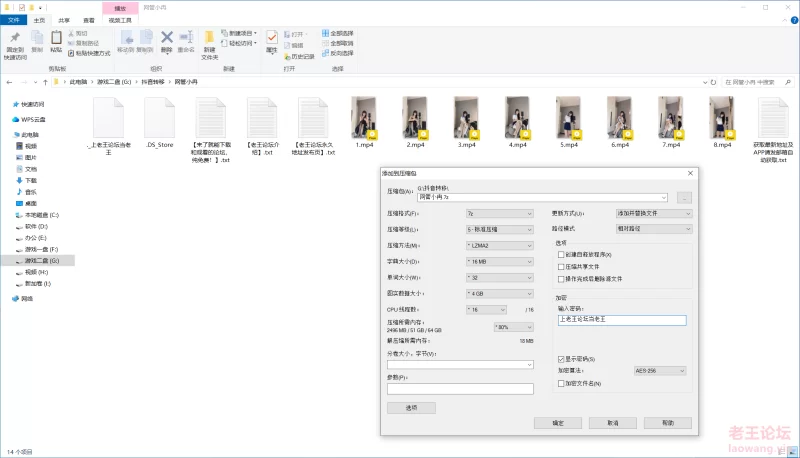Viewport: 800px width, 458px height.
Task: Open CPU threads 16 dropdown
Action: click(x=486, y=310)
